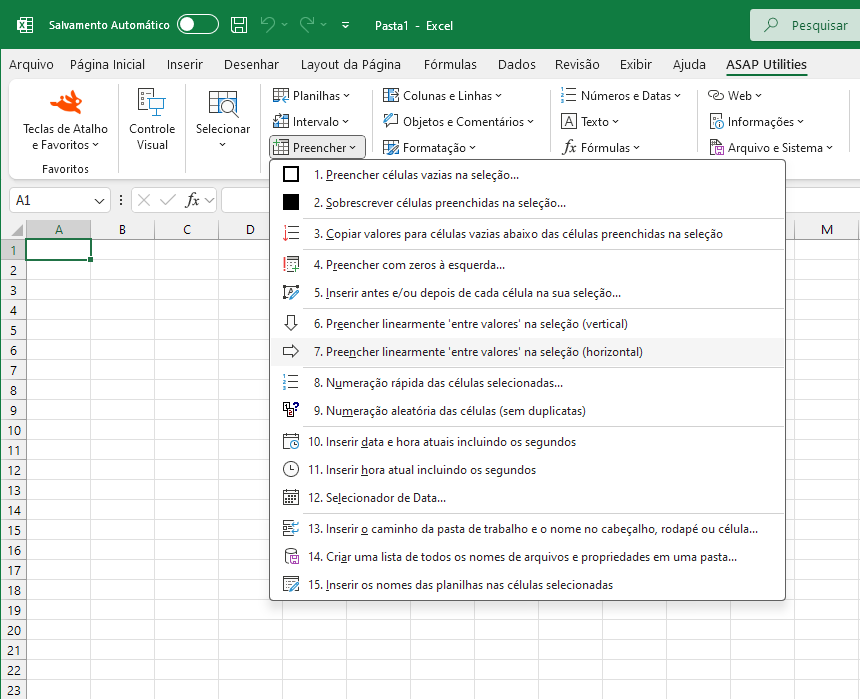The image size is (860, 699).
Task: Select row 10 header
Action: (x=13, y=430)
